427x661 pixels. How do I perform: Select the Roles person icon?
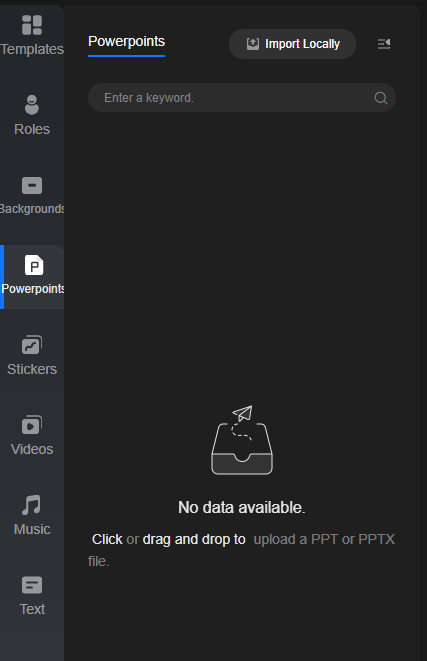[32, 105]
